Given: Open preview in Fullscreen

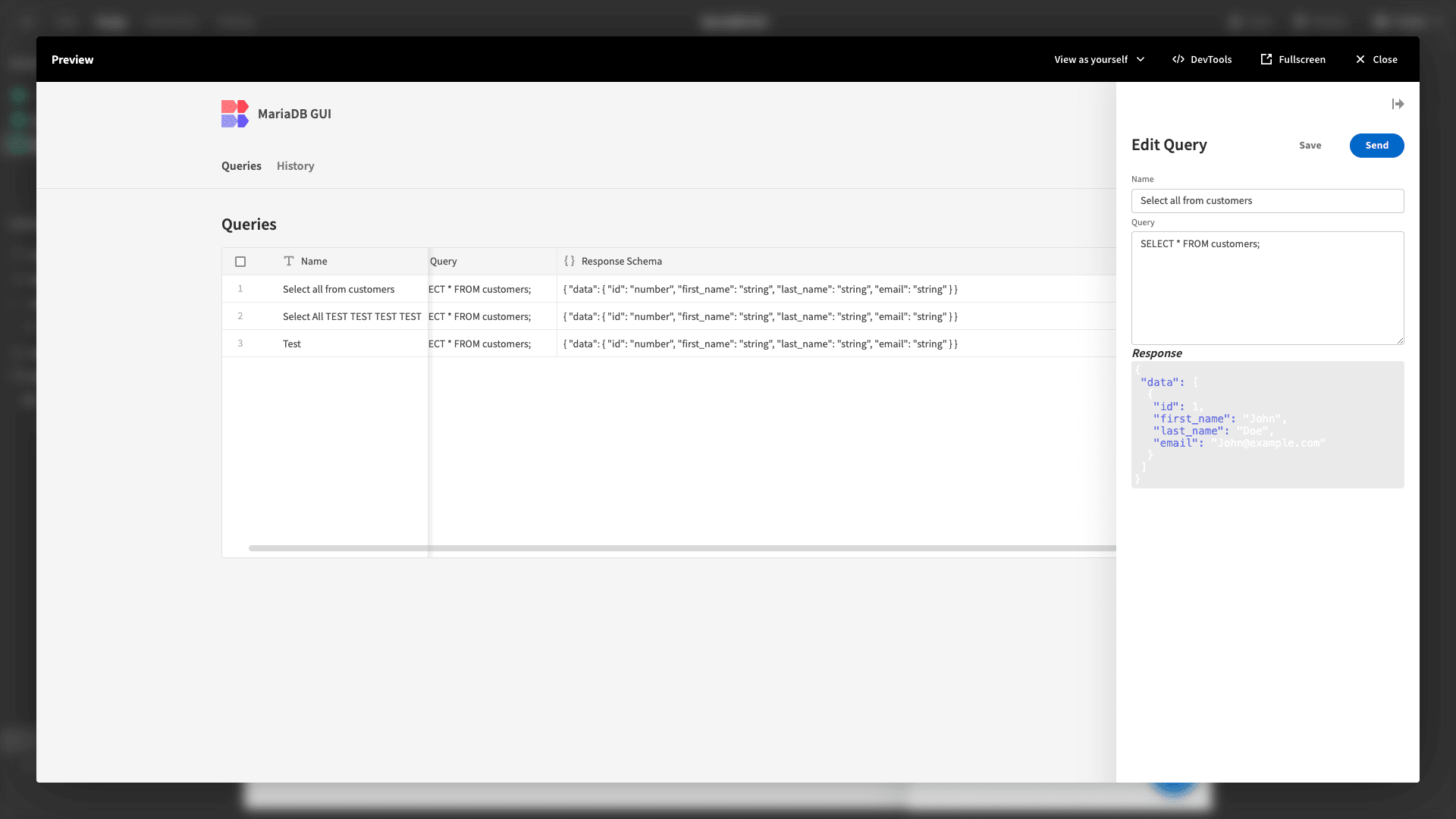Looking at the screenshot, I should point(1293,59).
